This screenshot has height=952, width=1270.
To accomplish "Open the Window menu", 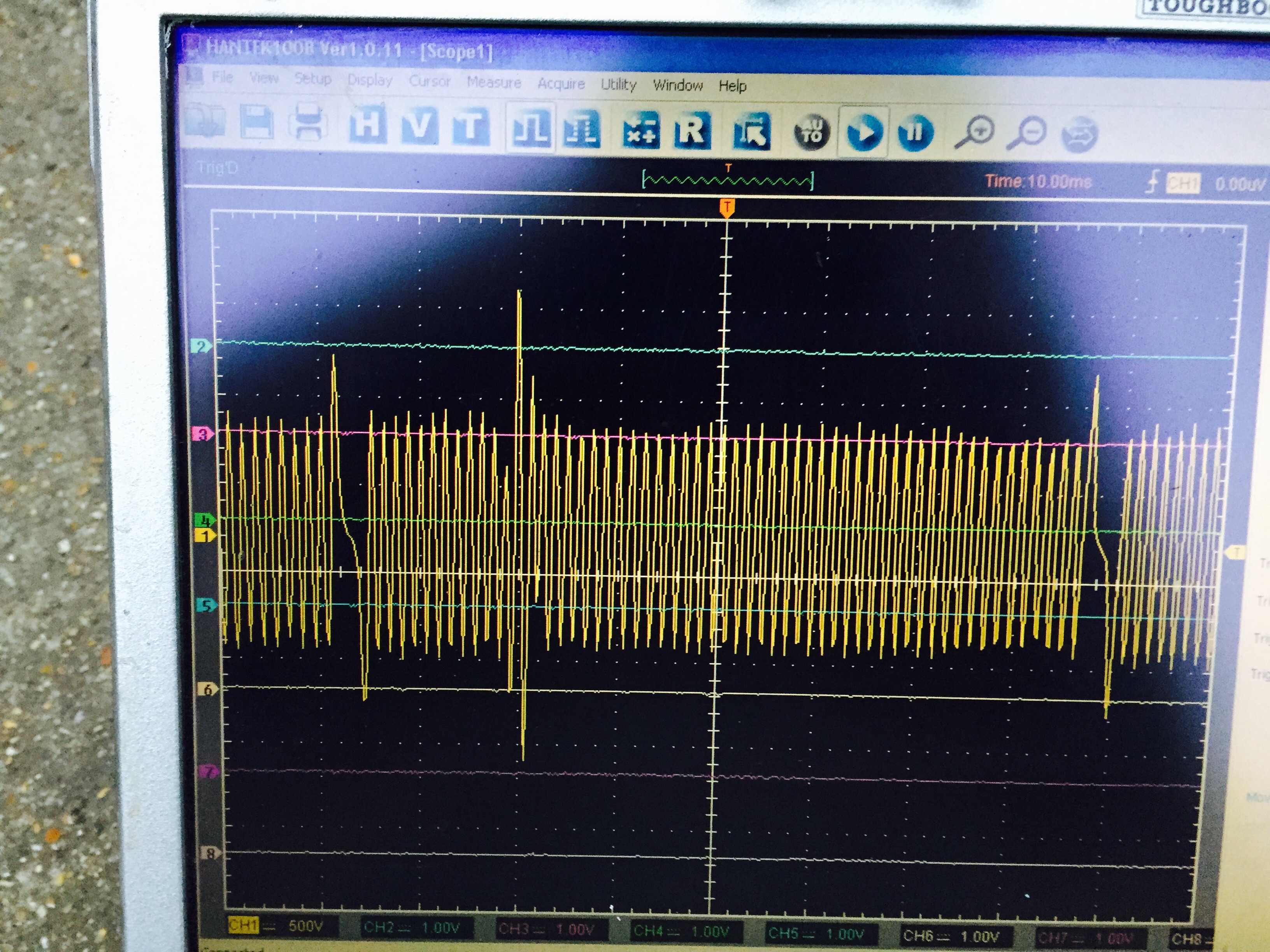I will [x=677, y=86].
